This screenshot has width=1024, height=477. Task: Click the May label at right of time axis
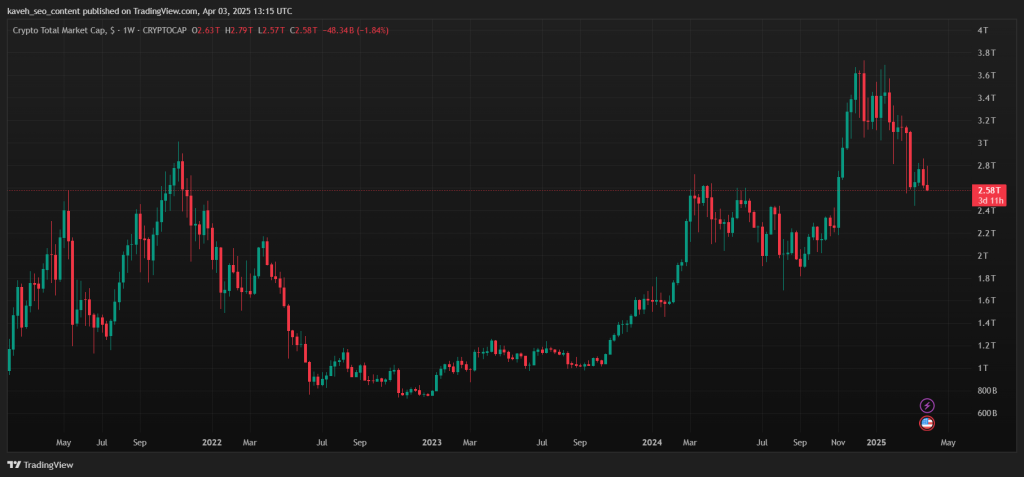point(948,442)
